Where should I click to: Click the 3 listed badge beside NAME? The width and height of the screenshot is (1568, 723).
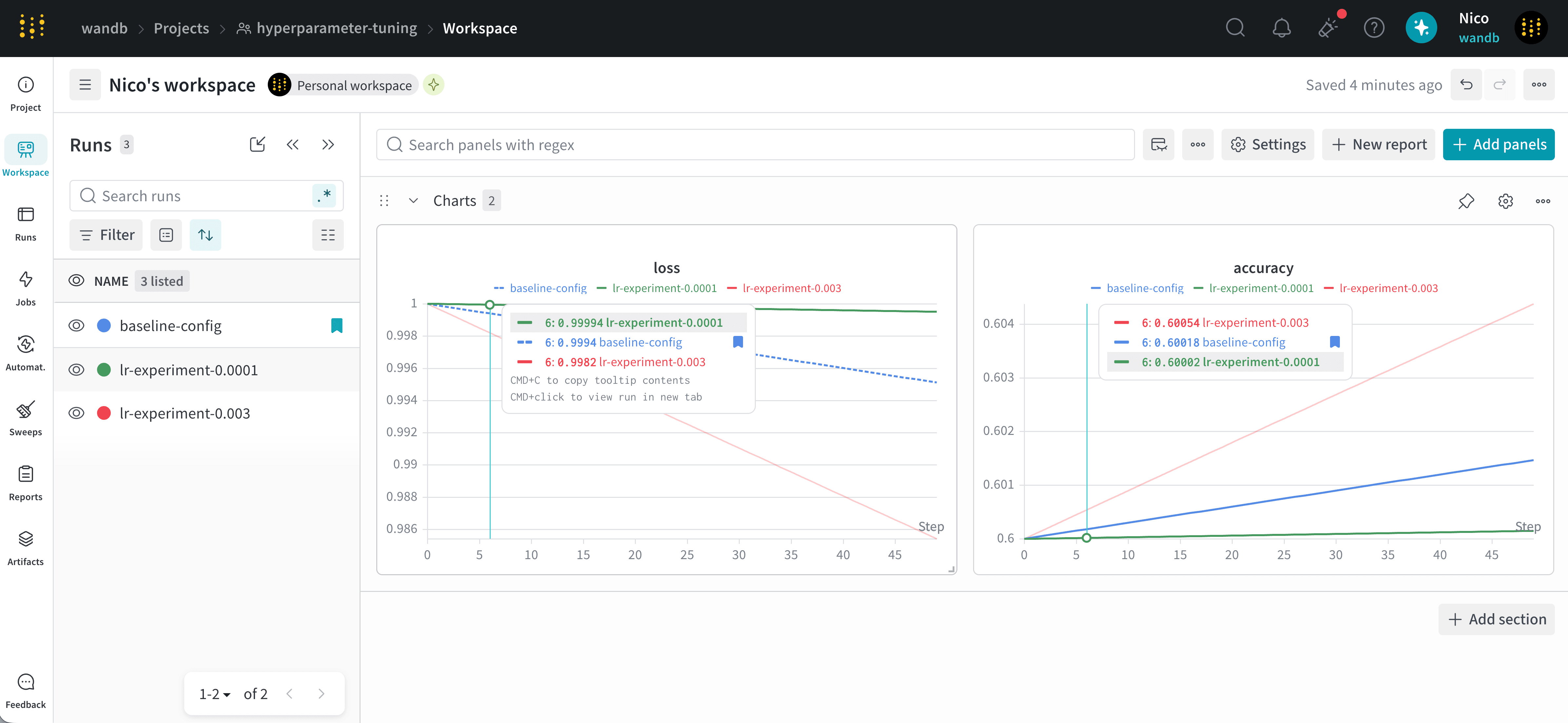[x=161, y=281]
